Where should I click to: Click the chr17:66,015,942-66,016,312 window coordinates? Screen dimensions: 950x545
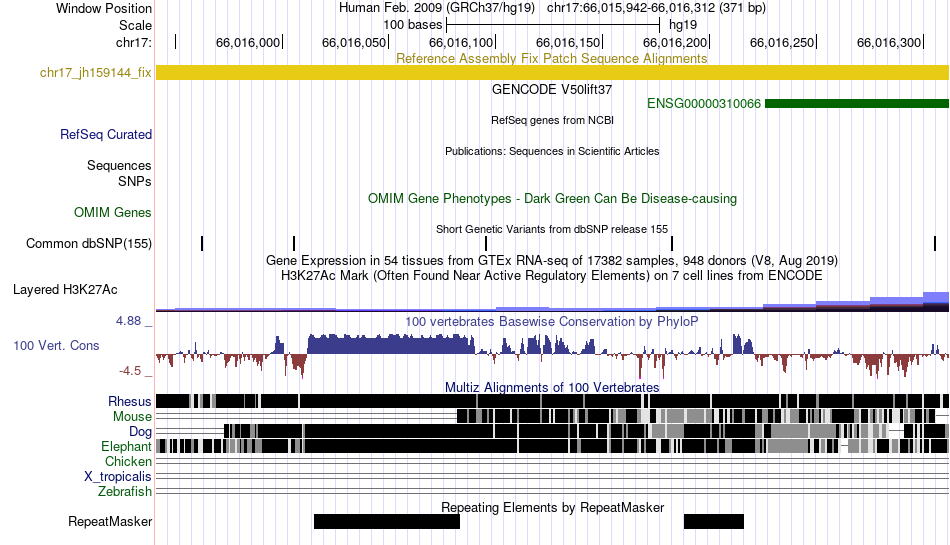click(x=656, y=8)
